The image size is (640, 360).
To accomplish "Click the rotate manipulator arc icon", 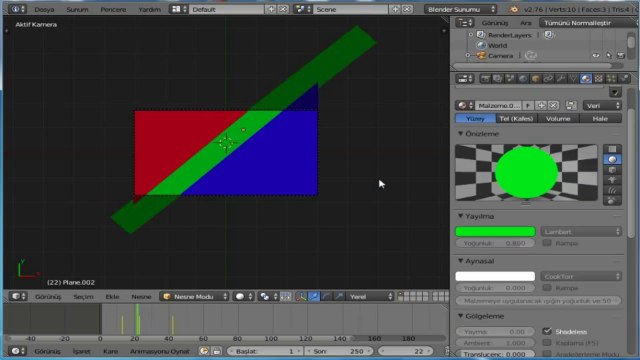I will point(327,297).
